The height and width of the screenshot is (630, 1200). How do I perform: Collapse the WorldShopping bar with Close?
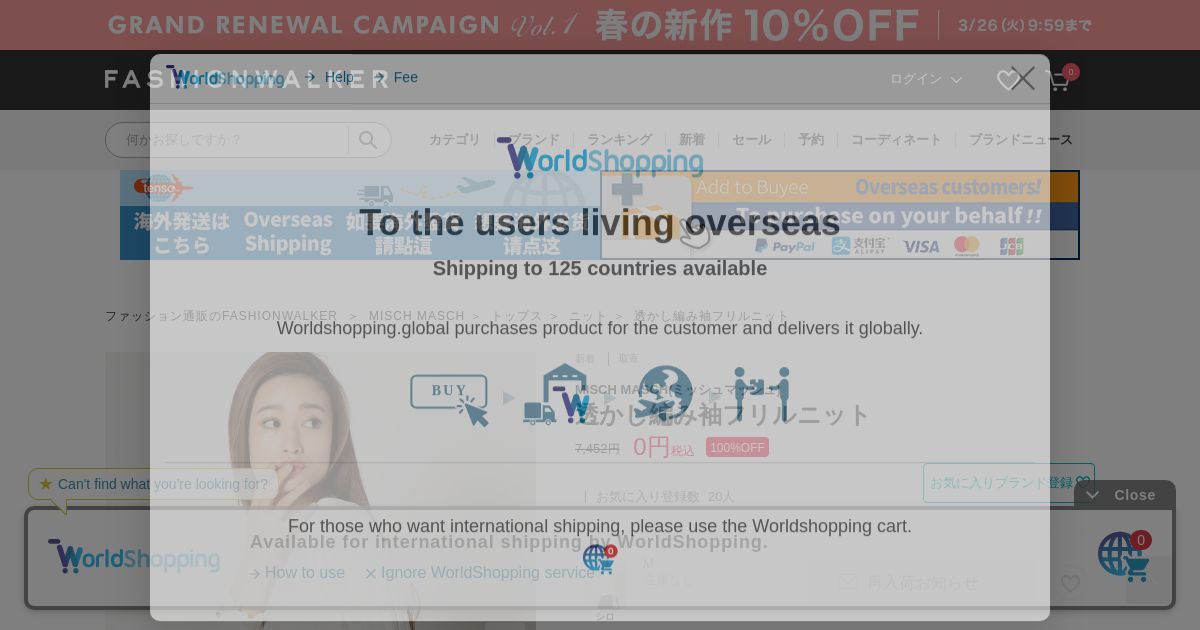1125,495
